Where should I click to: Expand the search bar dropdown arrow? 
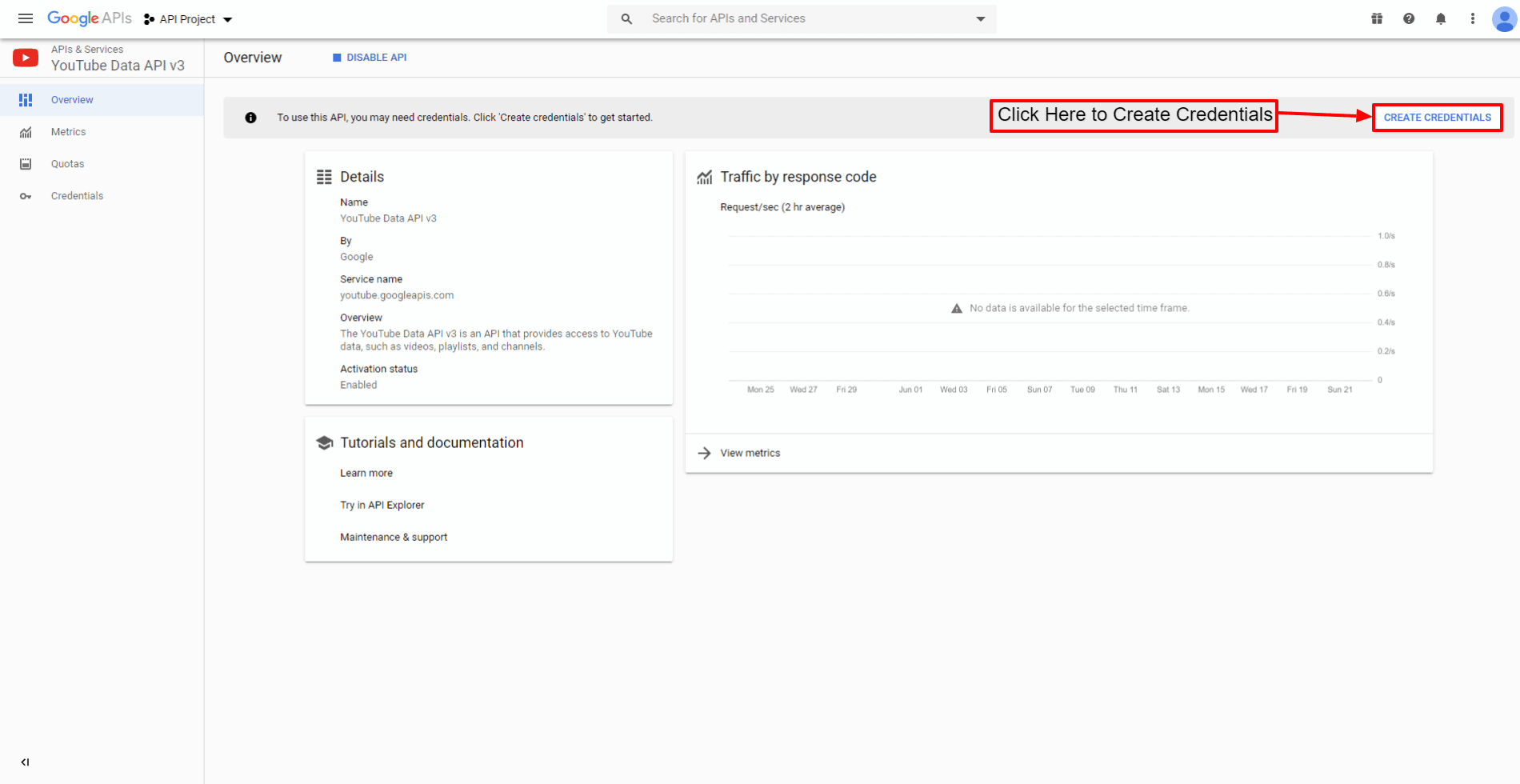981,19
